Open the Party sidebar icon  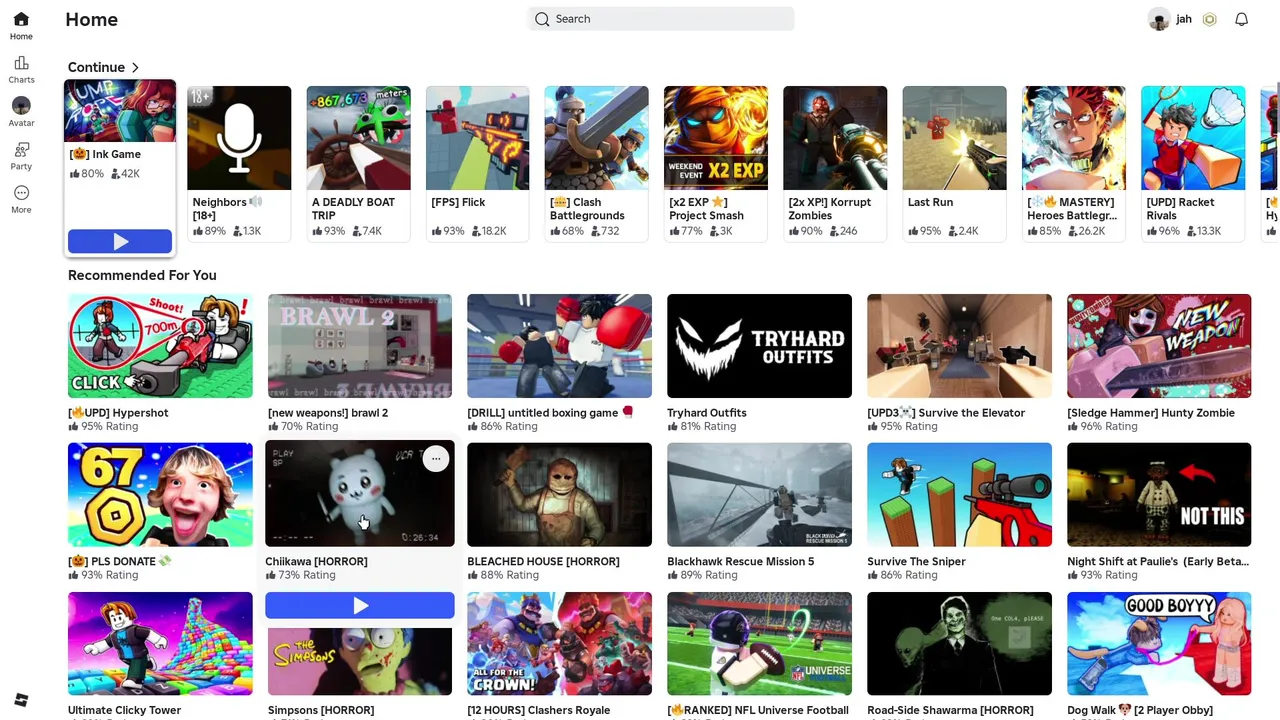click(21, 156)
